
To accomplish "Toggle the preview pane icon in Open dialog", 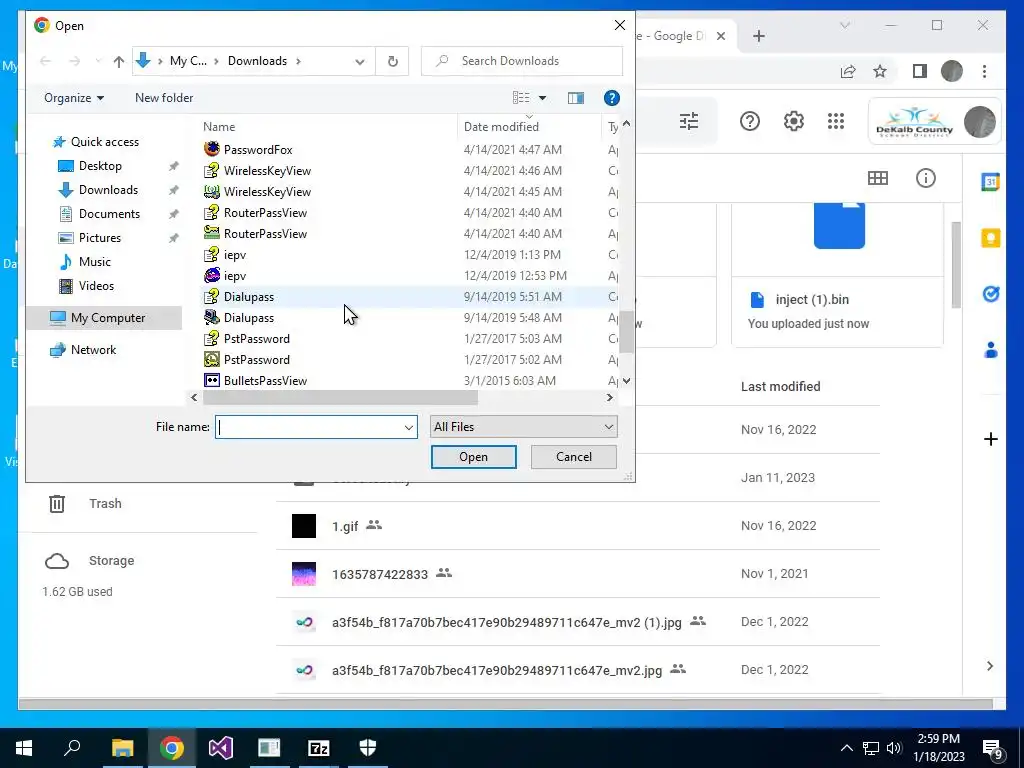I will coord(575,98).
